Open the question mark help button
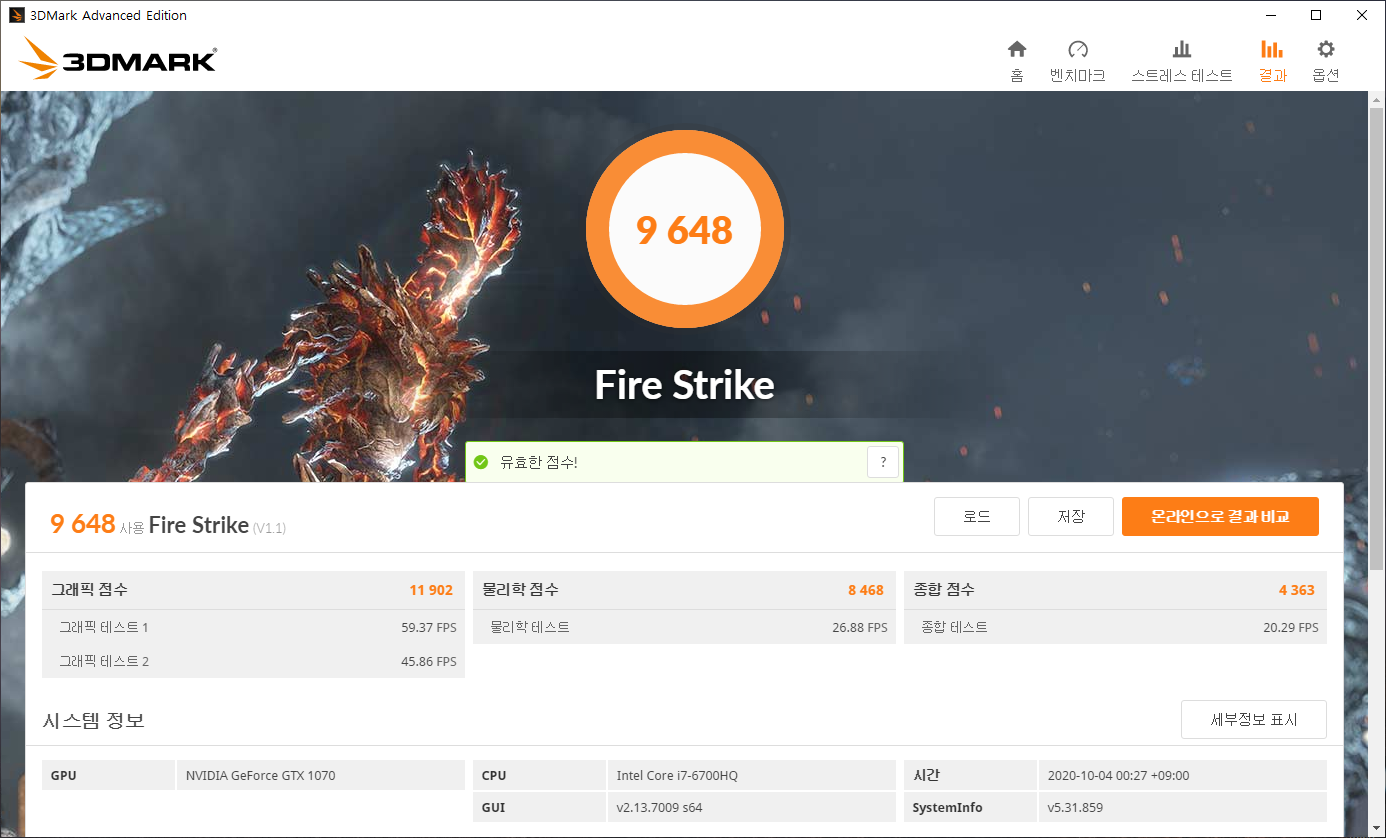 coord(883,462)
